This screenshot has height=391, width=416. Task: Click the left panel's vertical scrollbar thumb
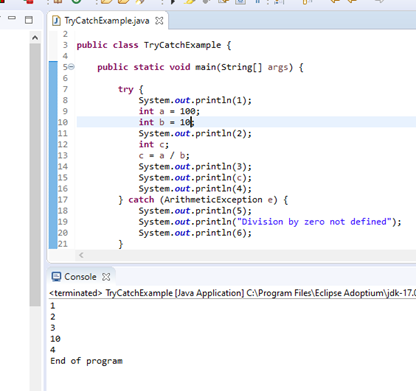tap(35, 175)
